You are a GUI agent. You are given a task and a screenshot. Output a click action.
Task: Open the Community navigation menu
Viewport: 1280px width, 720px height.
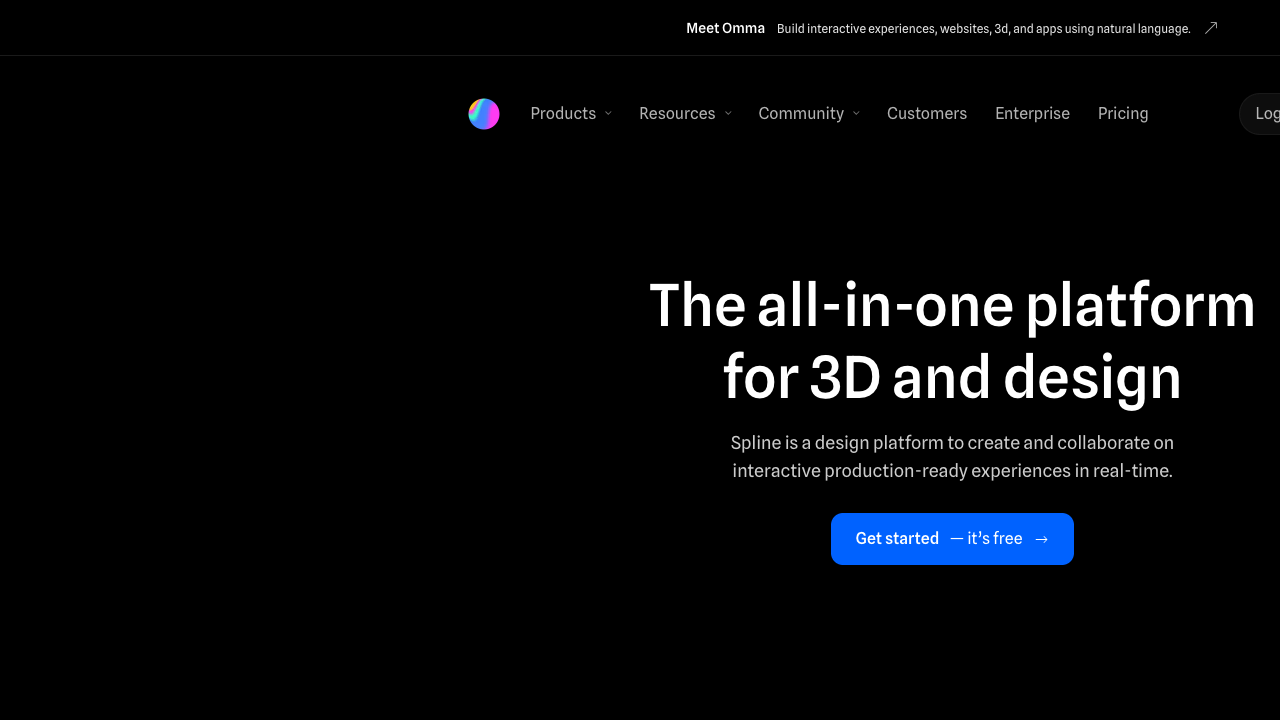click(809, 114)
